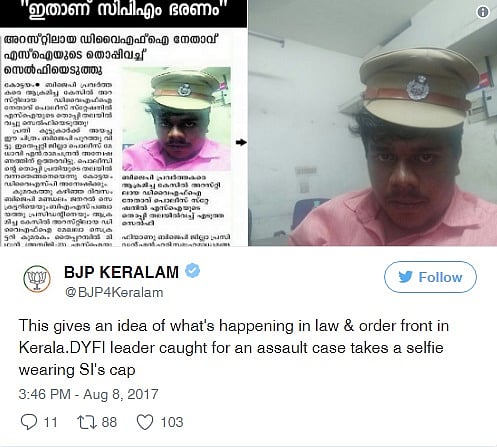Open the BJP KERALAM display name link
This screenshot has width=497, height=447.
click(121, 272)
